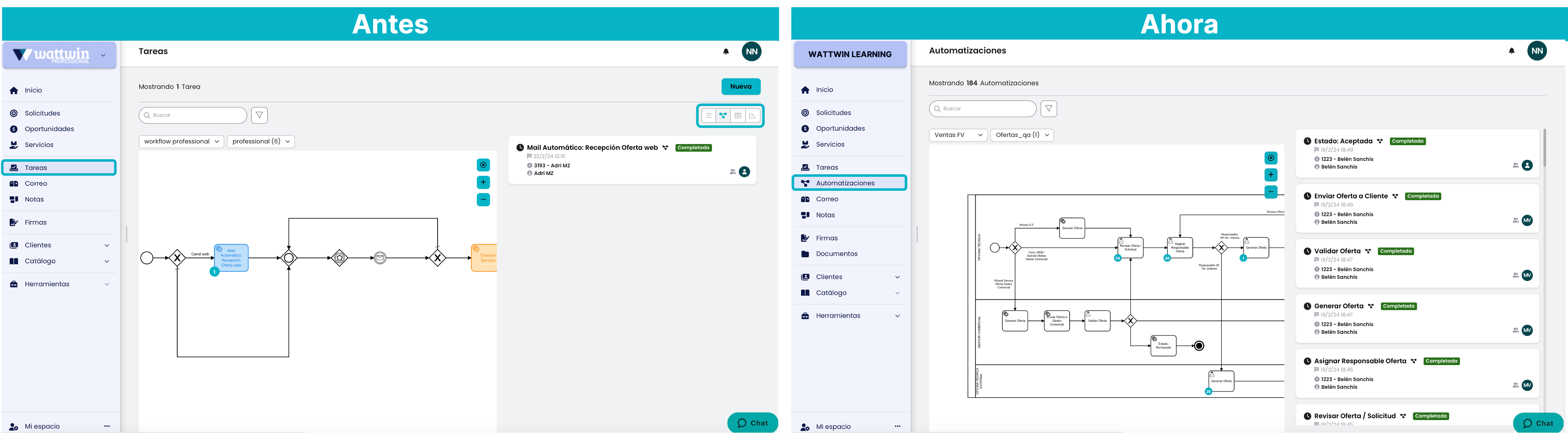This screenshot has height=433, width=1568.
Task: Click assignee avatar on Mail Automático card
Action: pos(744,172)
